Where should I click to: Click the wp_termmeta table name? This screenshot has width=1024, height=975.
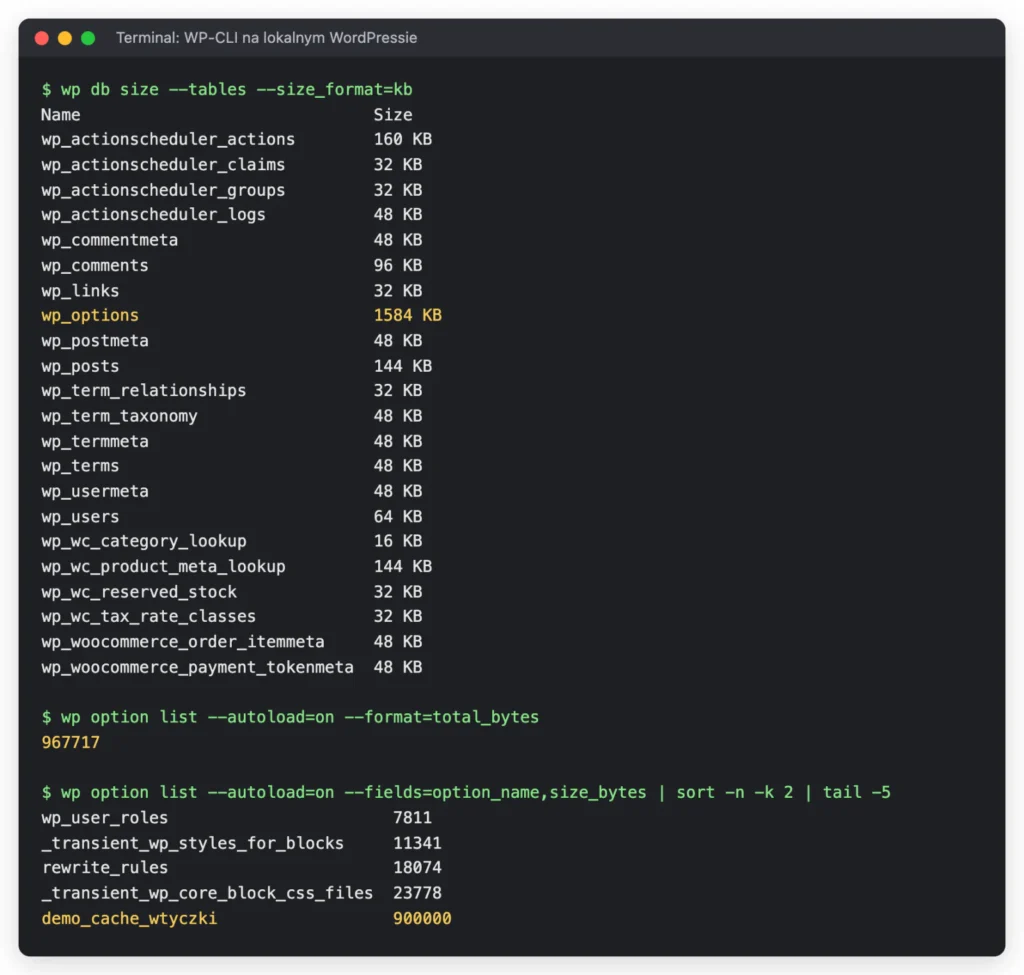click(95, 441)
